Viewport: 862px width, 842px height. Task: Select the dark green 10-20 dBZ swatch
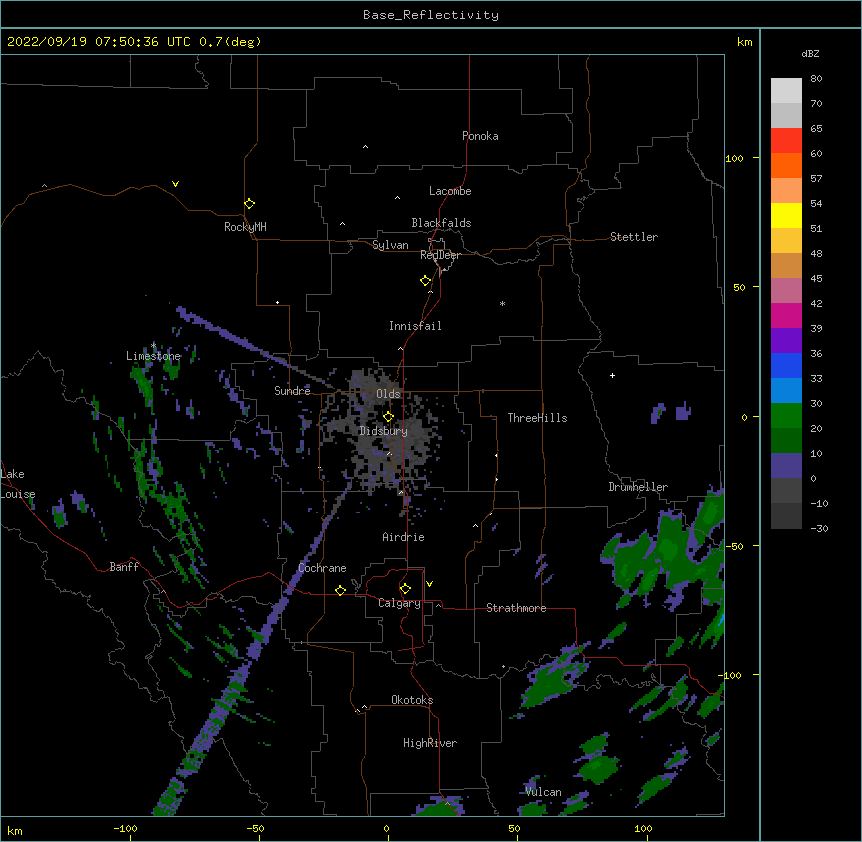pyautogui.click(x=786, y=440)
